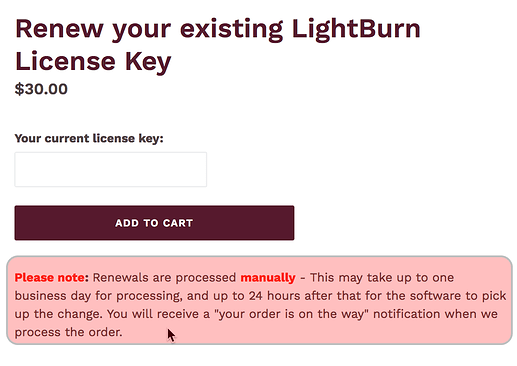Viewport: 517px width, 366px height.
Task: Click the "business day for processing" text
Action: [98, 296]
